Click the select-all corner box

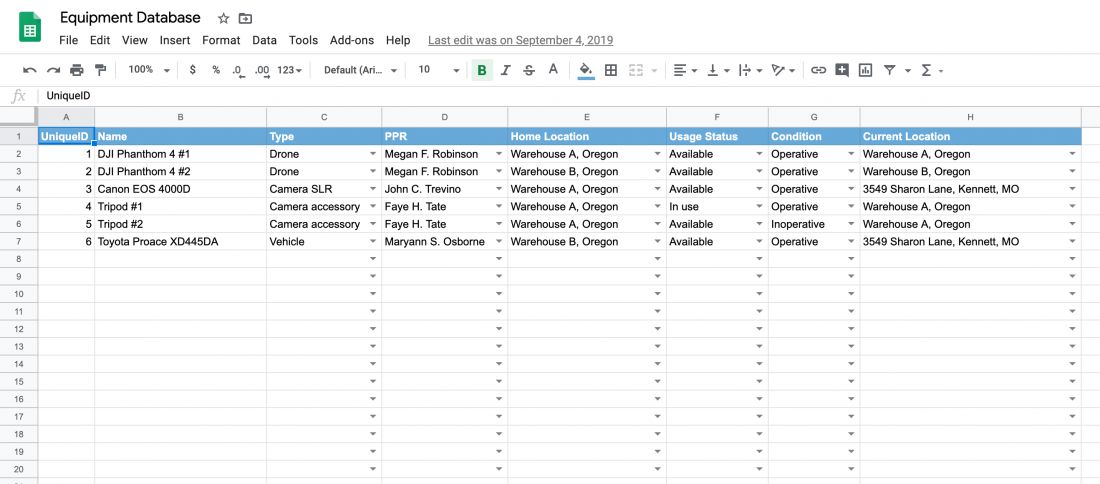point(19,117)
